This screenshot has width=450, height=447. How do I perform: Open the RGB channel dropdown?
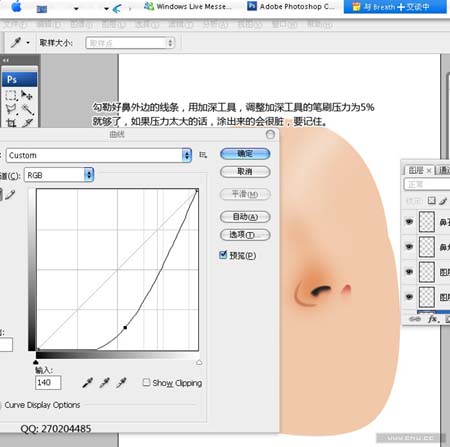pyautogui.click(x=59, y=175)
